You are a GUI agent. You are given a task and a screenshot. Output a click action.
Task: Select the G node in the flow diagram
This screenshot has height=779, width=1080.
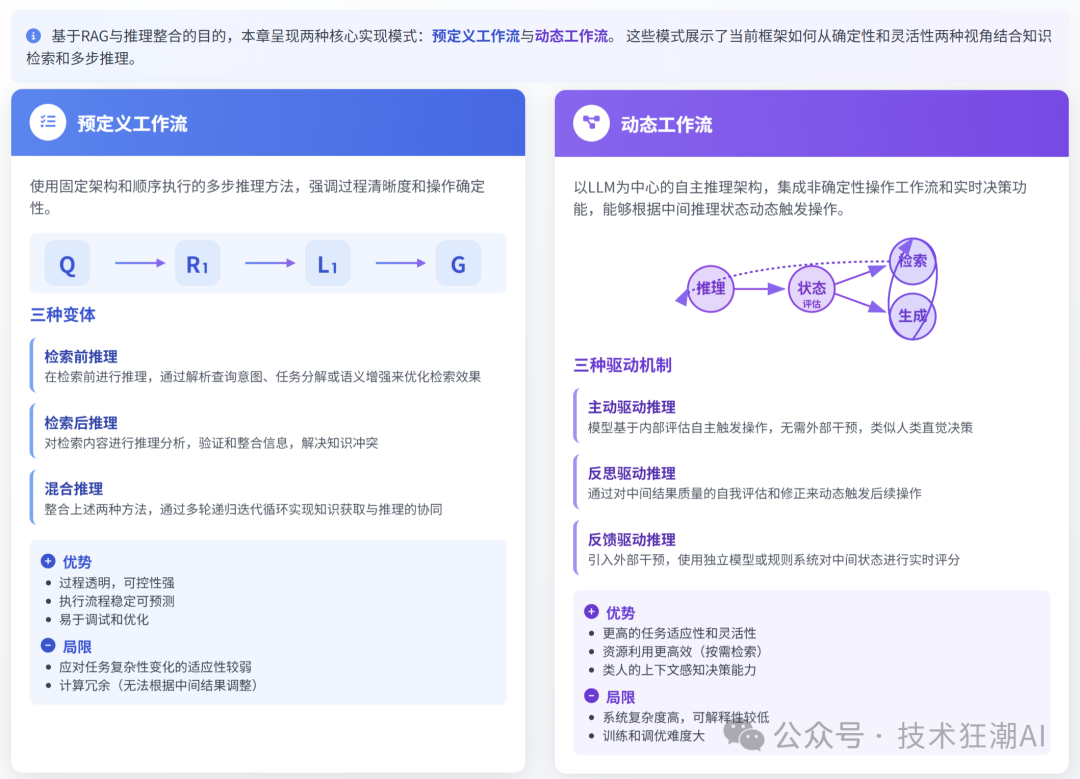click(458, 263)
